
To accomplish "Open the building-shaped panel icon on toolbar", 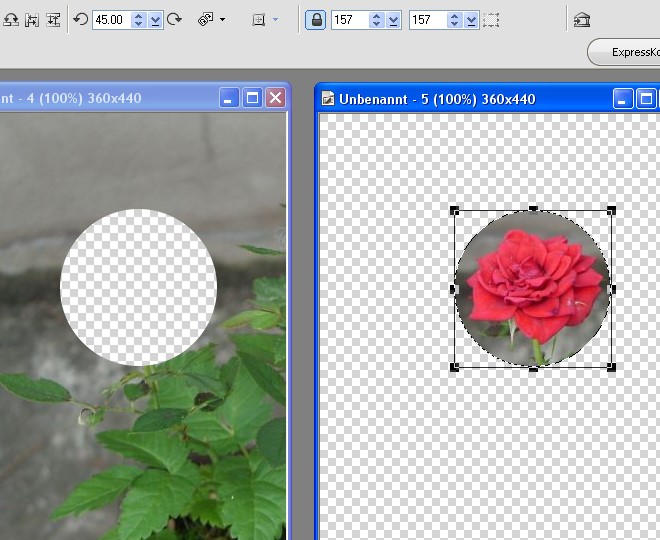I will (x=582, y=20).
